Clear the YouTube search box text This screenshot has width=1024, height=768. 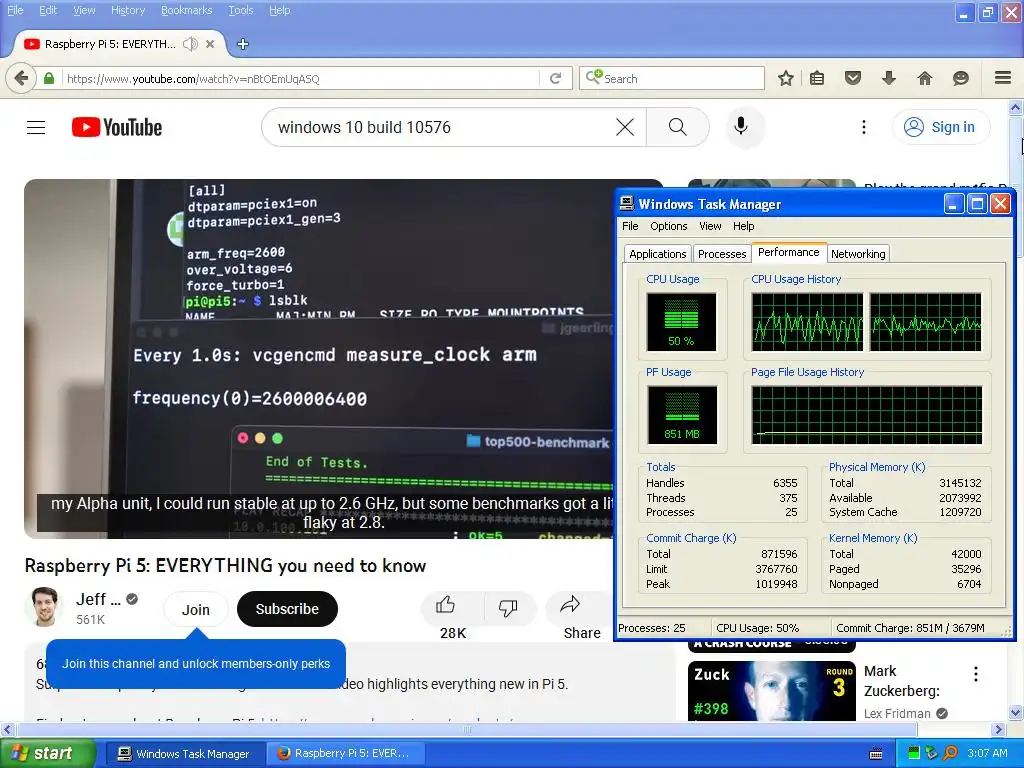(x=625, y=127)
